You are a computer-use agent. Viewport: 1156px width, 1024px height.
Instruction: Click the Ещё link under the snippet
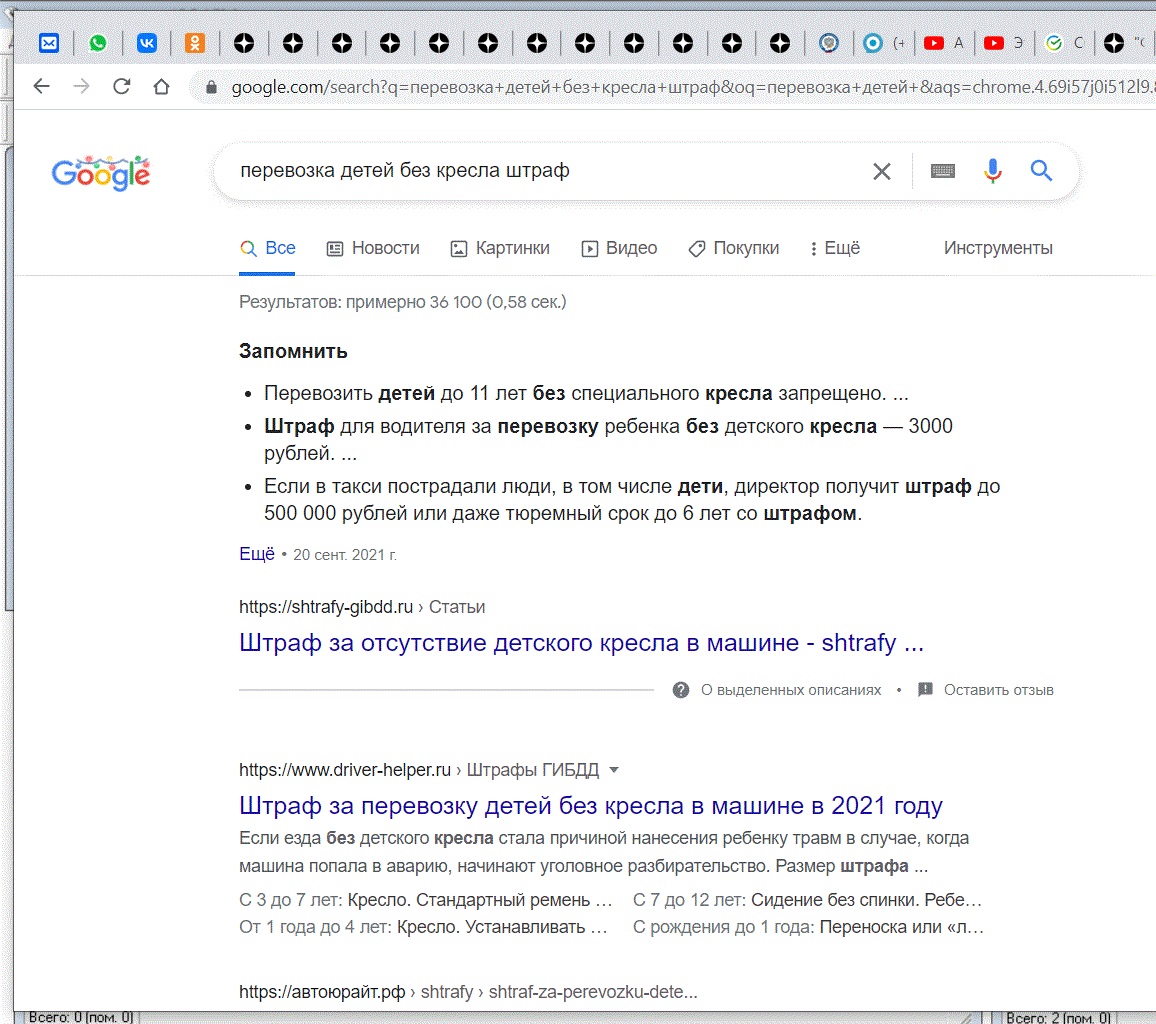click(257, 554)
